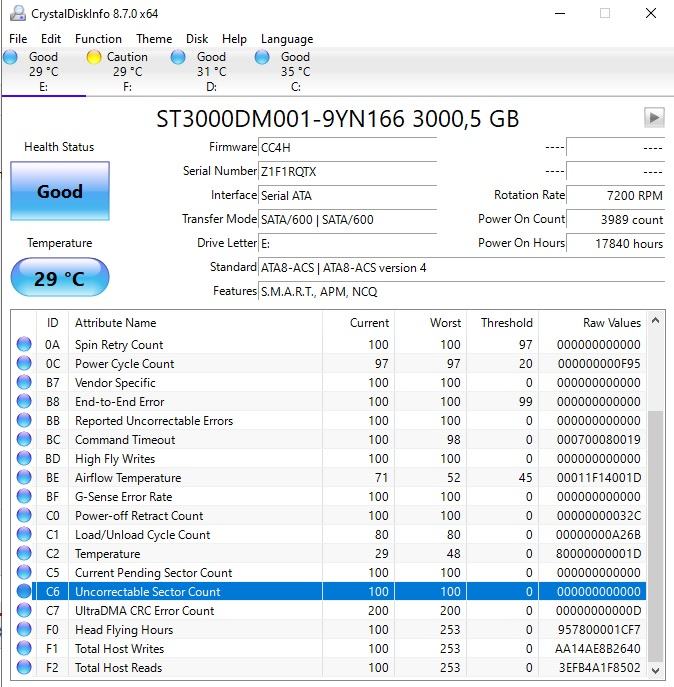Click scroll up arrow of attribute list
Image resolution: width=674 pixels, height=687 pixels.
tap(655, 321)
